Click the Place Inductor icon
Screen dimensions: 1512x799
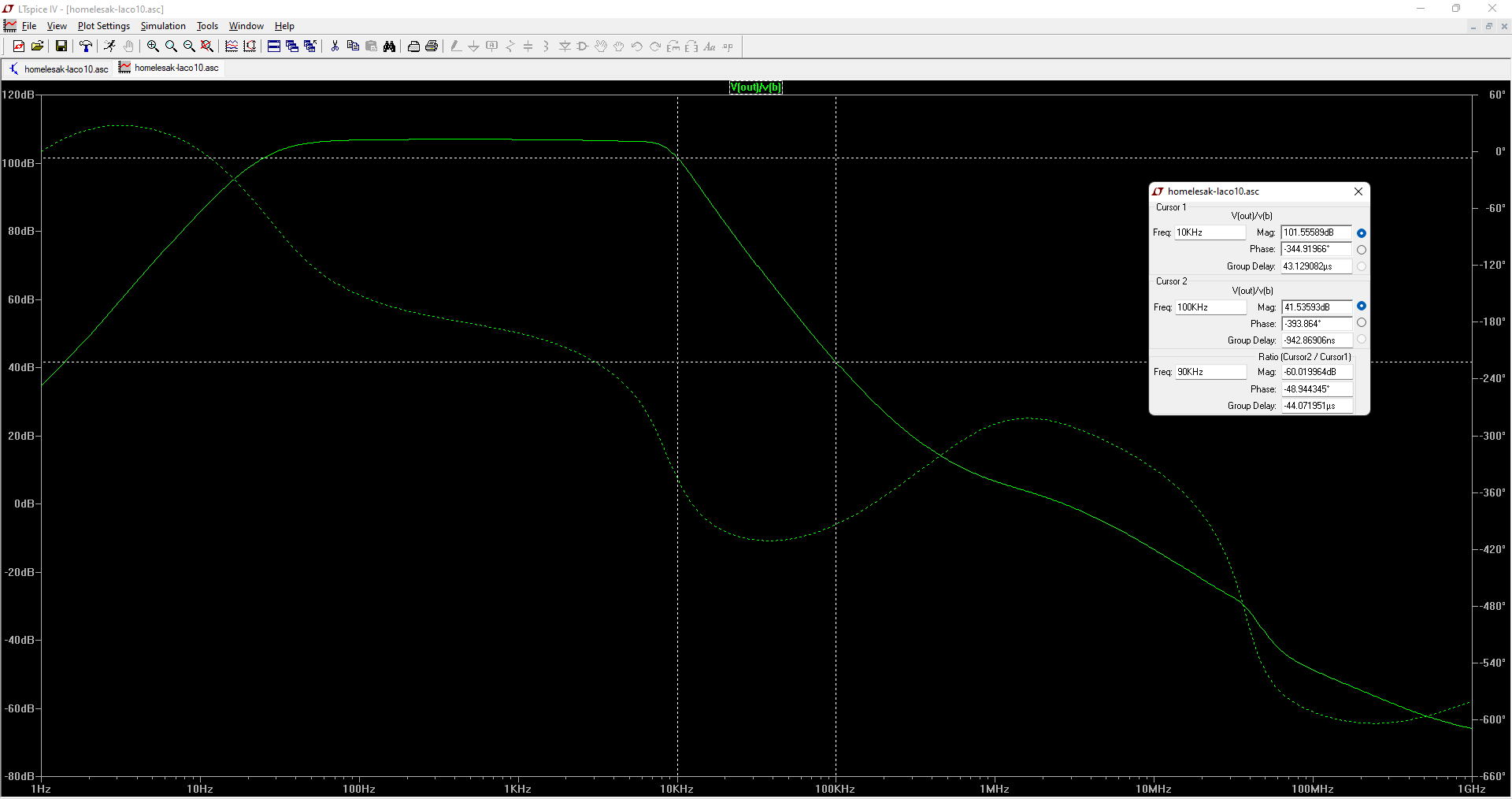(x=547, y=46)
